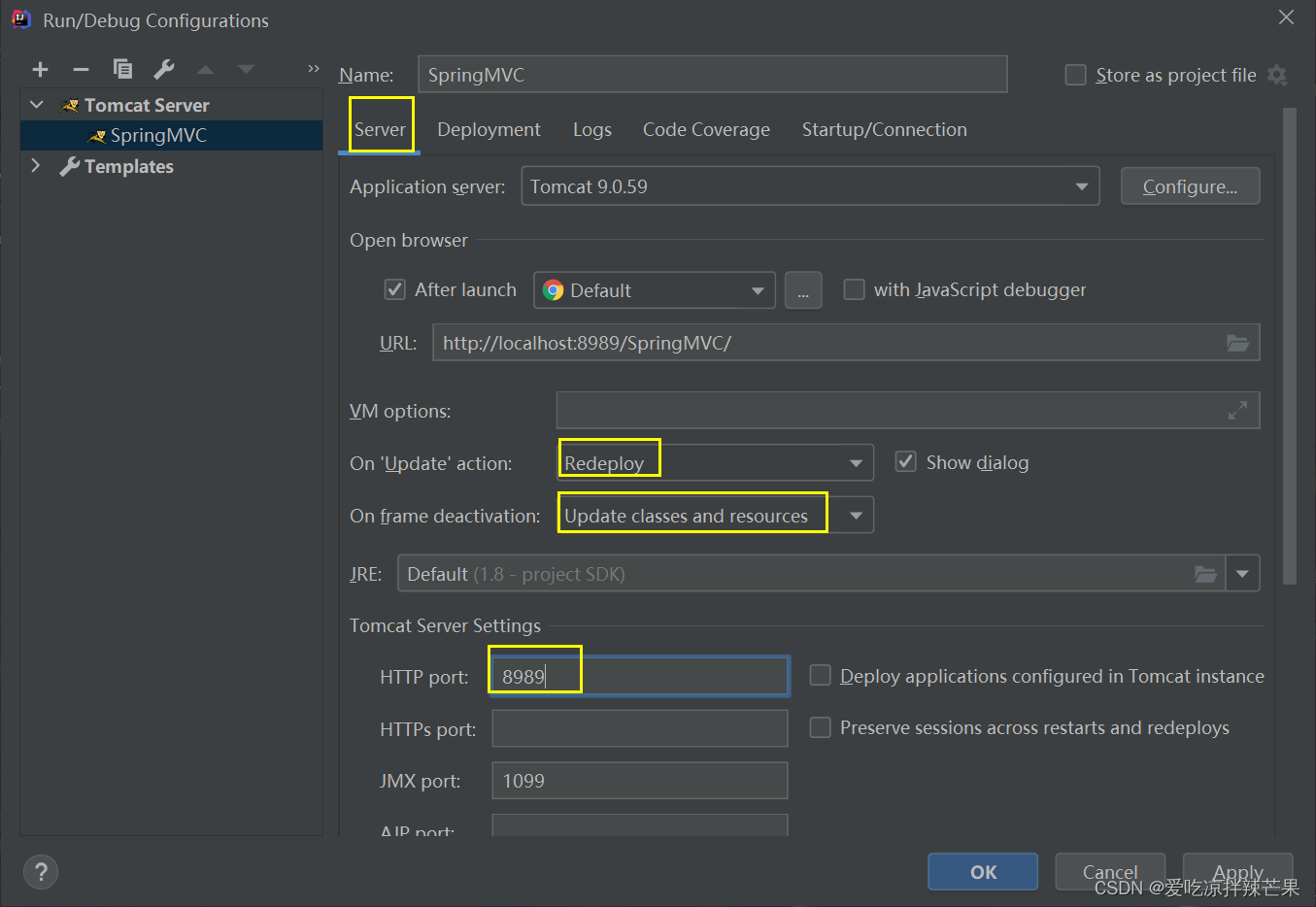Open the Default browser dropdown
1316x907 pixels.
(x=655, y=290)
